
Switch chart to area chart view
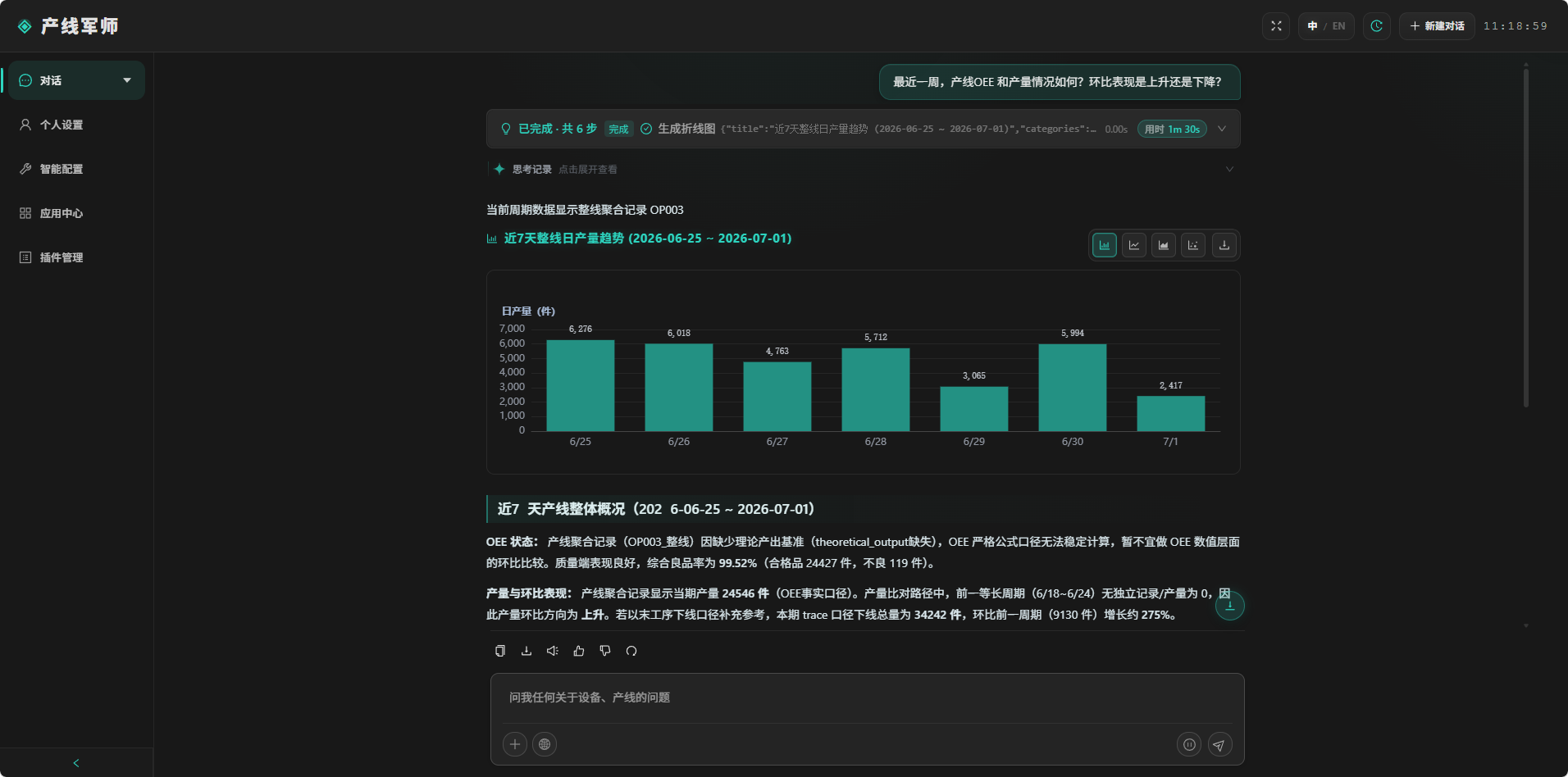pos(1164,245)
